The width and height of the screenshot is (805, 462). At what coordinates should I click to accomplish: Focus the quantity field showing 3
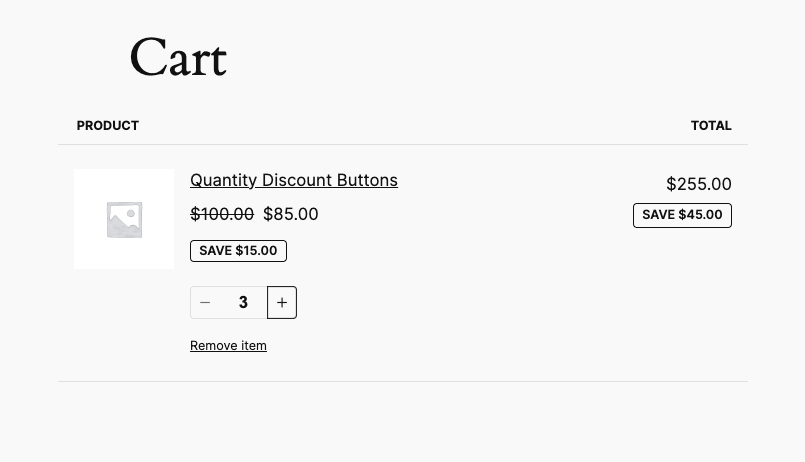(x=243, y=302)
